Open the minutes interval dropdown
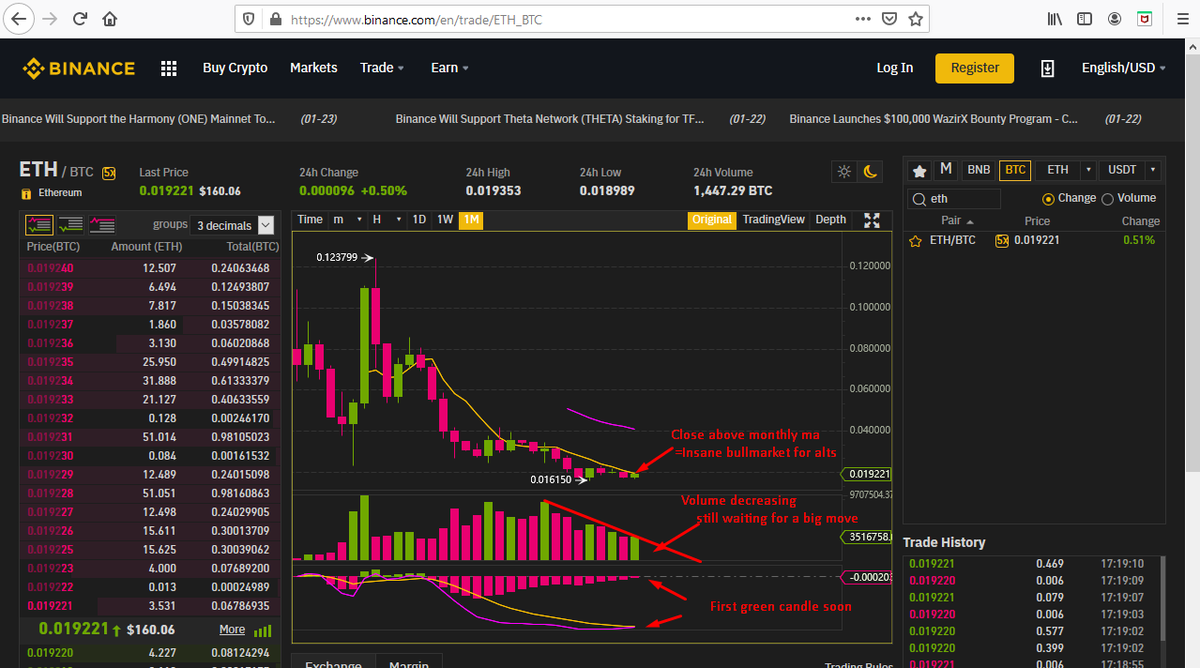1200x668 pixels. [347, 219]
